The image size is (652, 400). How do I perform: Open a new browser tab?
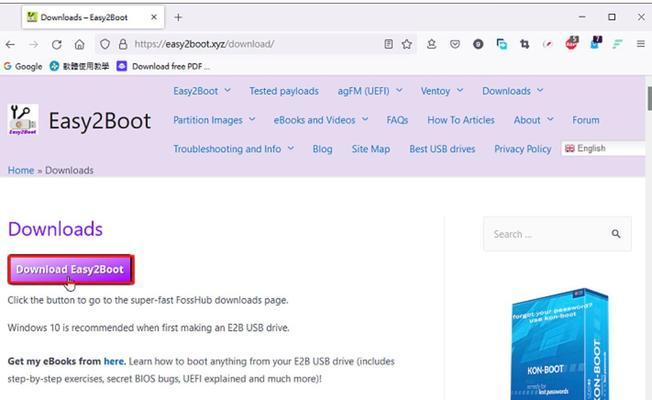click(178, 17)
